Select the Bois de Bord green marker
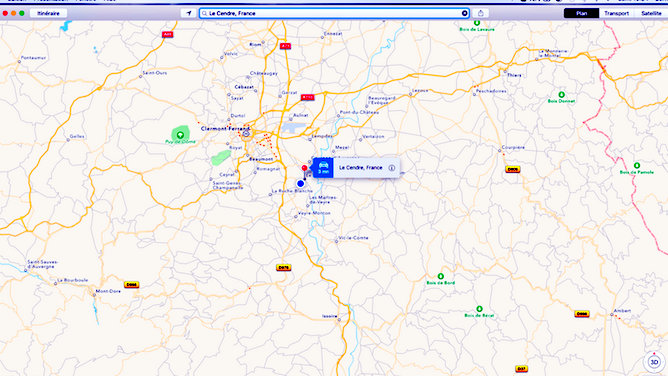Image resolution: width=668 pixels, height=376 pixels. click(x=441, y=276)
